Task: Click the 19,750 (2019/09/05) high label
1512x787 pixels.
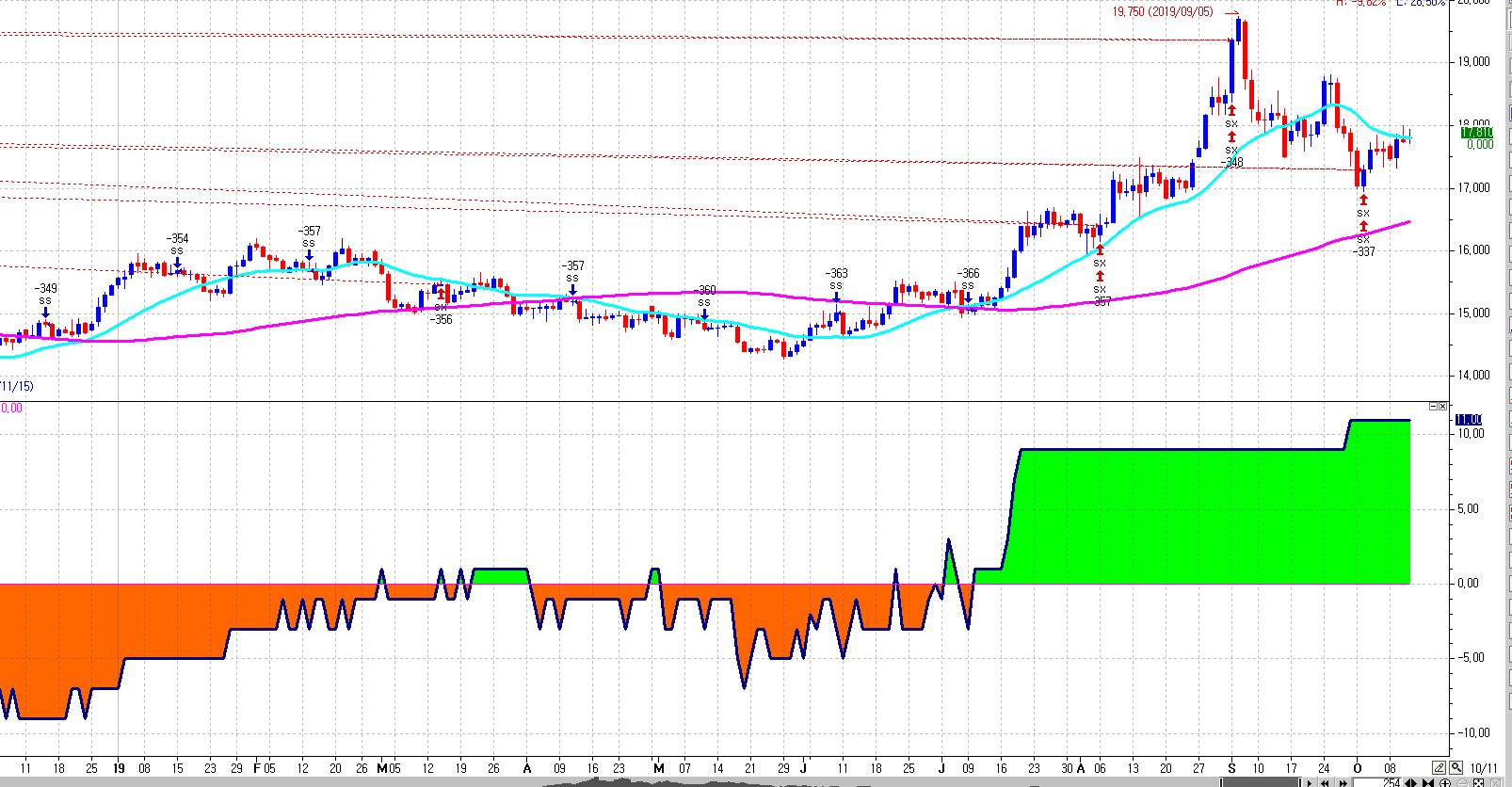Action: (x=1163, y=12)
